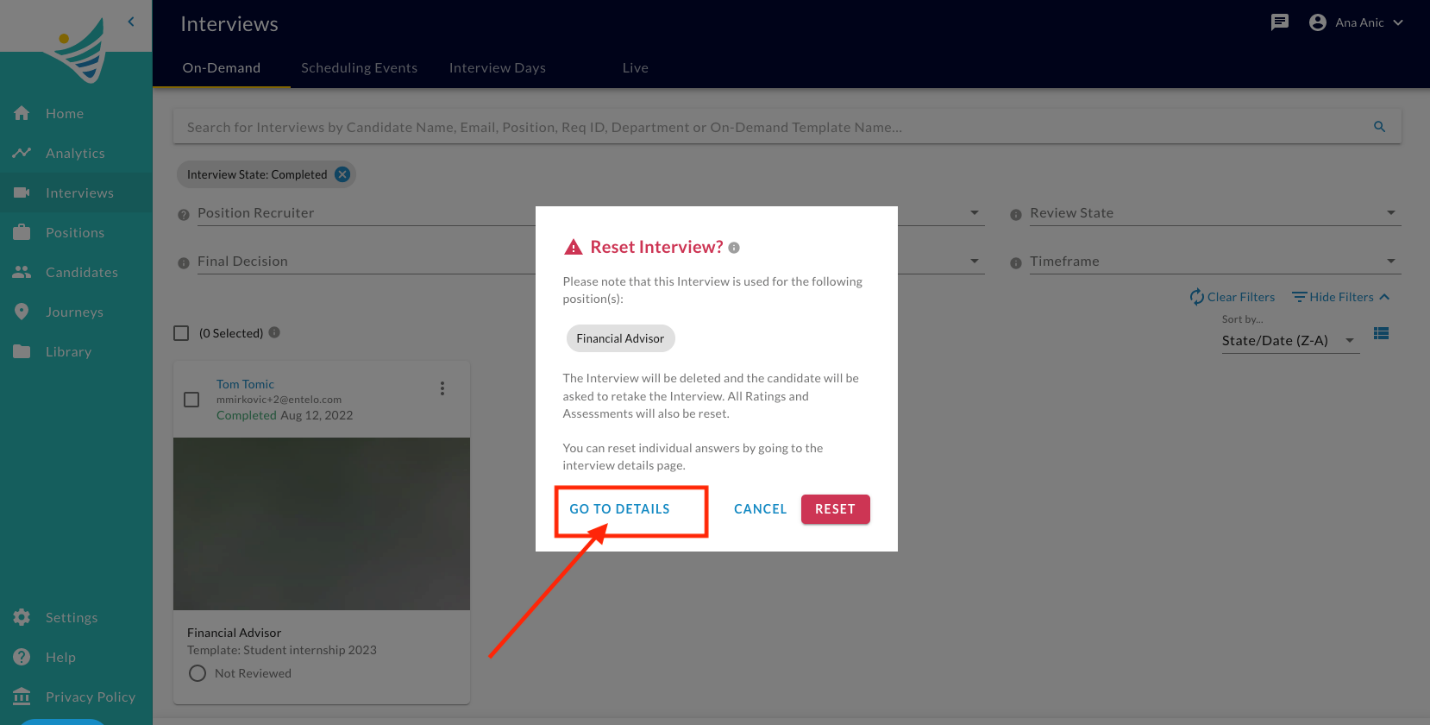Switch to the Live tab

point(635,68)
